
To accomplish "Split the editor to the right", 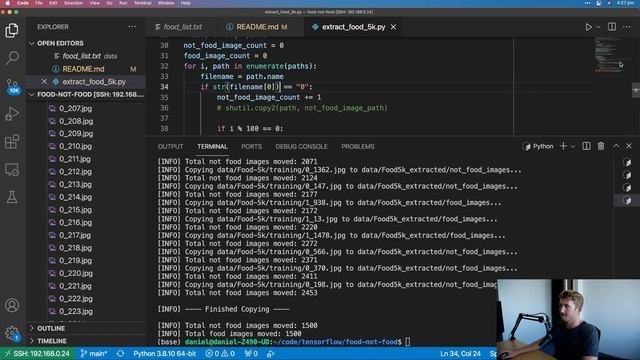I will 611,27.
